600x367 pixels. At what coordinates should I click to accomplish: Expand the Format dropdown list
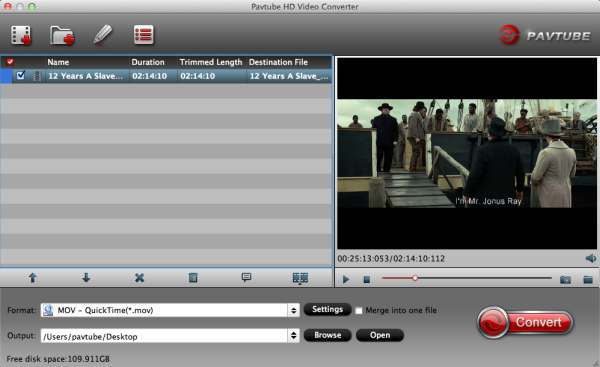(x=293, y=310)
